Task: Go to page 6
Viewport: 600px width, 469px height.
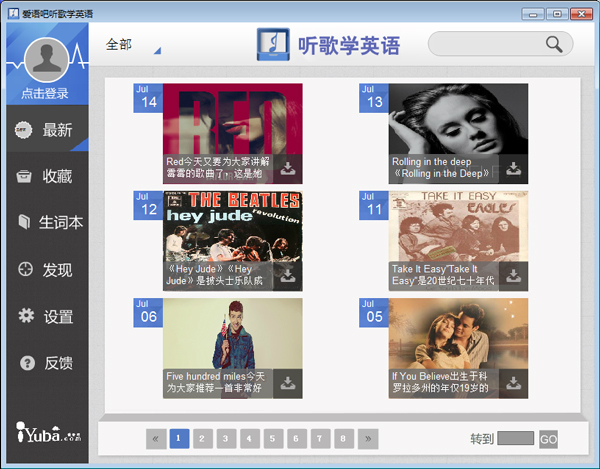Action: pos(297,439)
